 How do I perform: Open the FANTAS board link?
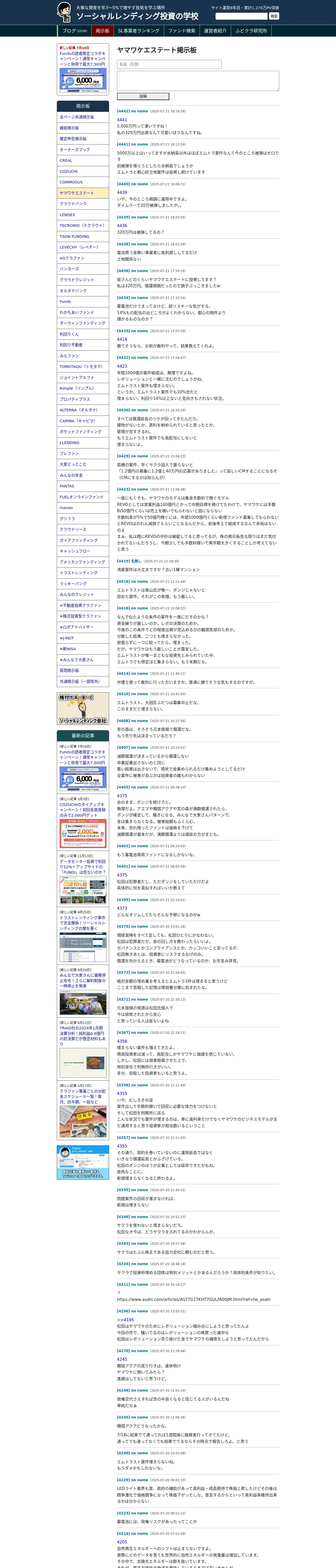(83, 486)
